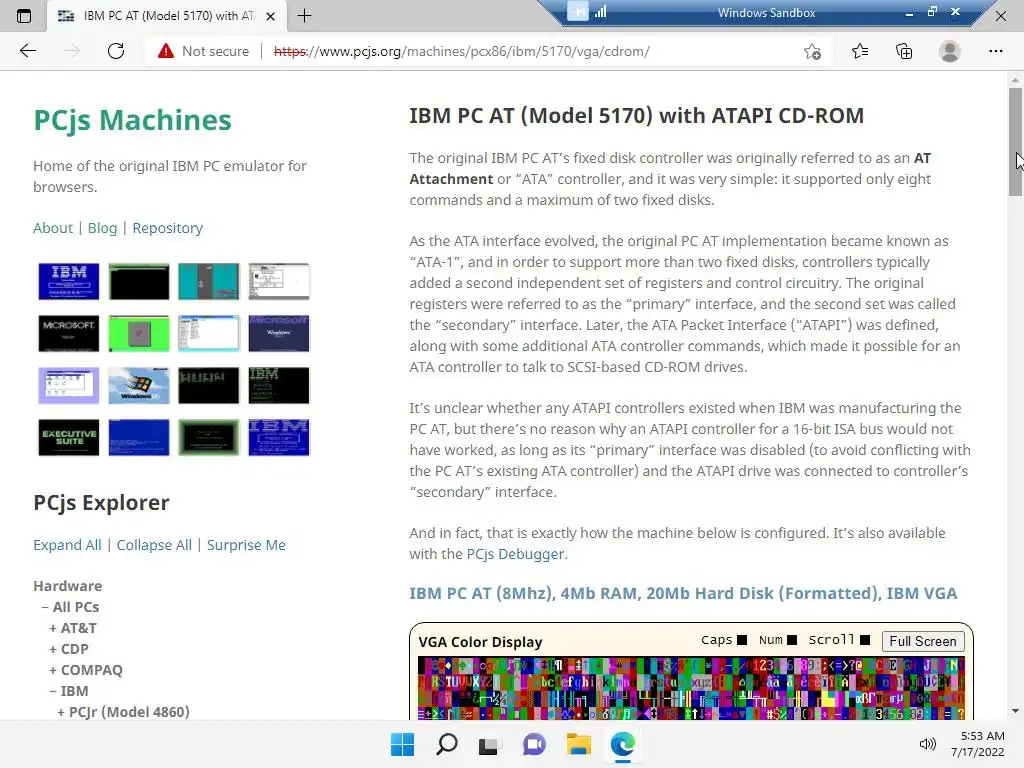Click the page vertical scrollbar thumb
The height and width of the screenshot is (768, 1024).
pos(1015,142)
